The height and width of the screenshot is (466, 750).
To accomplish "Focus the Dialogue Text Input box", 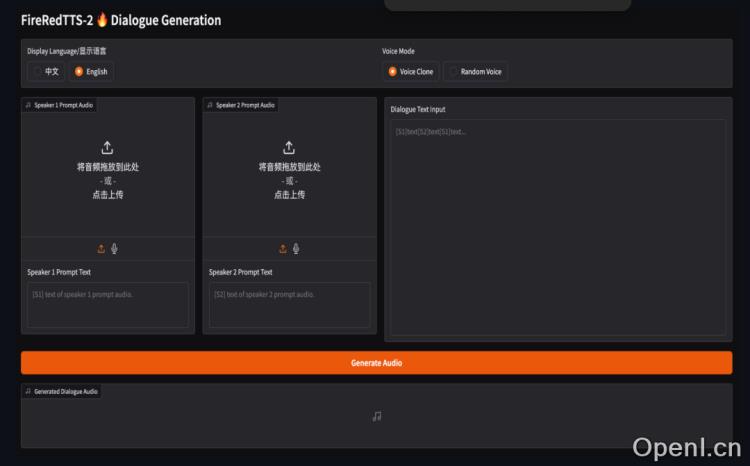I will point(558,227).
